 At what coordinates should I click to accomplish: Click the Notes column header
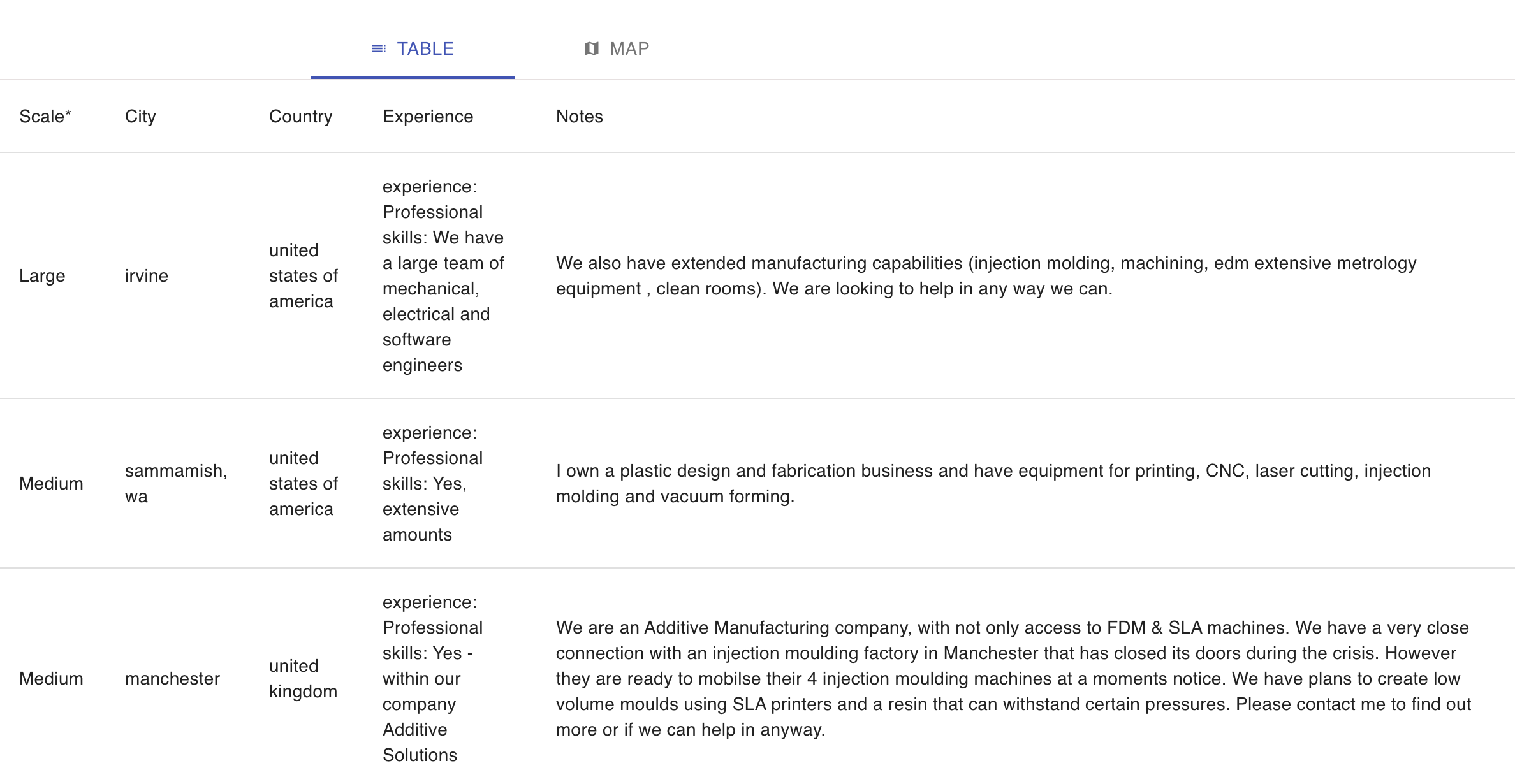coord(579,116)
